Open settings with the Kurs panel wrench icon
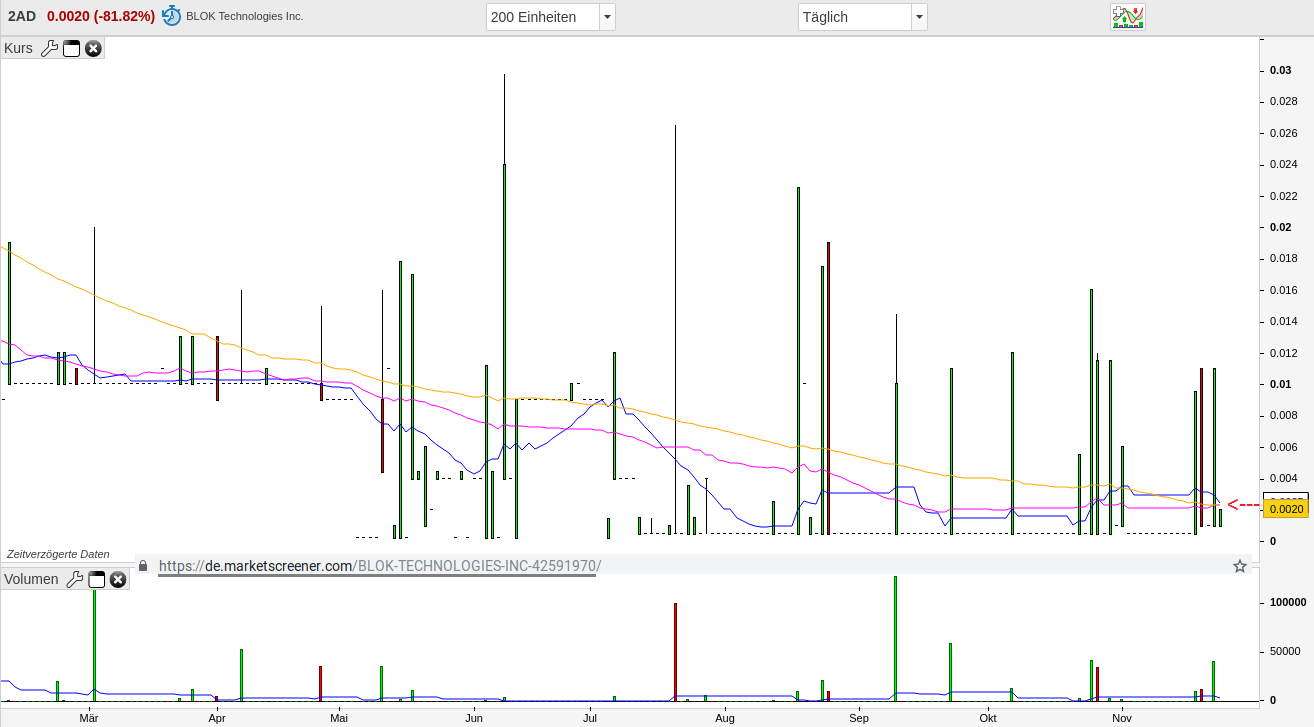 click(x=49, y=48)
